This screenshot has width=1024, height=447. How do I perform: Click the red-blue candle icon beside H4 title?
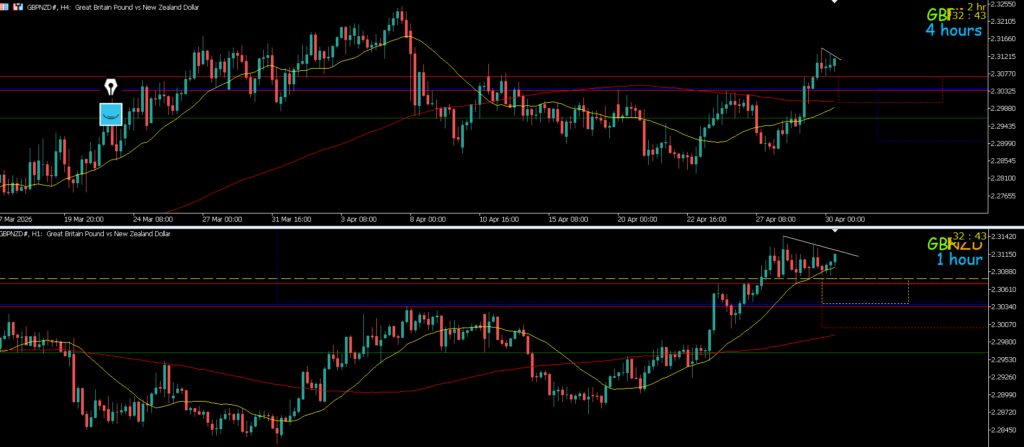(18, 7)
